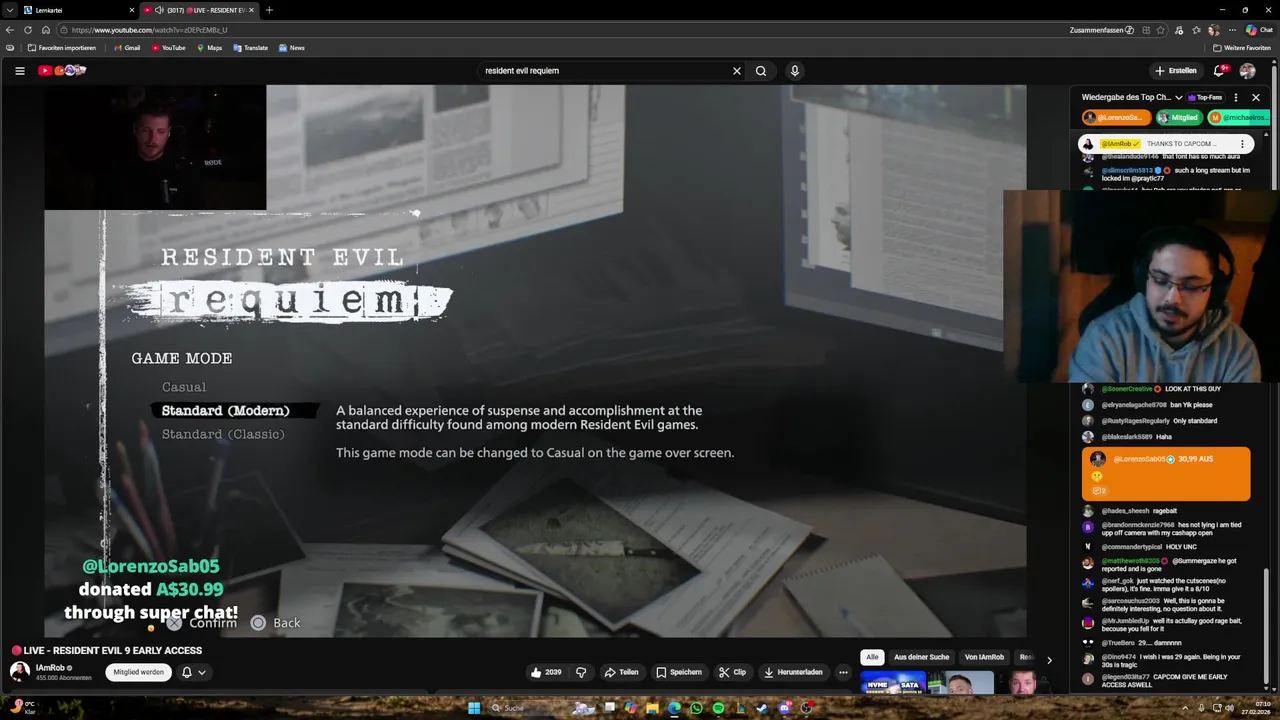1280x720 pixels.
Task: Open WhatsApp from the taskbar
Action: tap(696, 708)
